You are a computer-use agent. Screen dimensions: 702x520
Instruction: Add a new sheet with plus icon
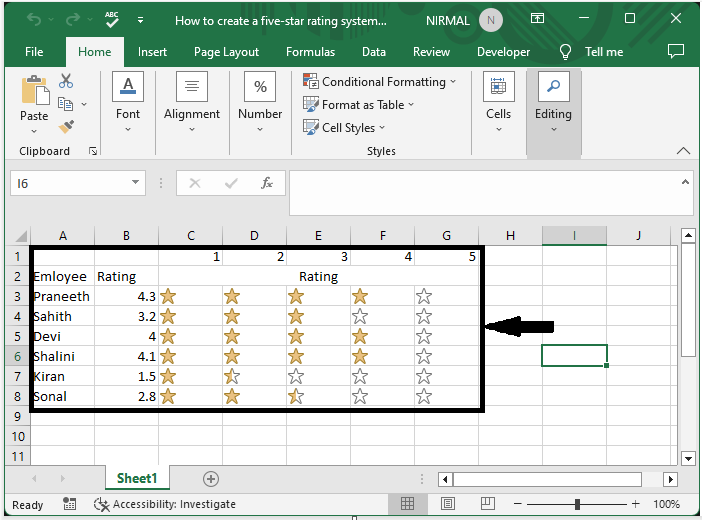coord(210,479)
